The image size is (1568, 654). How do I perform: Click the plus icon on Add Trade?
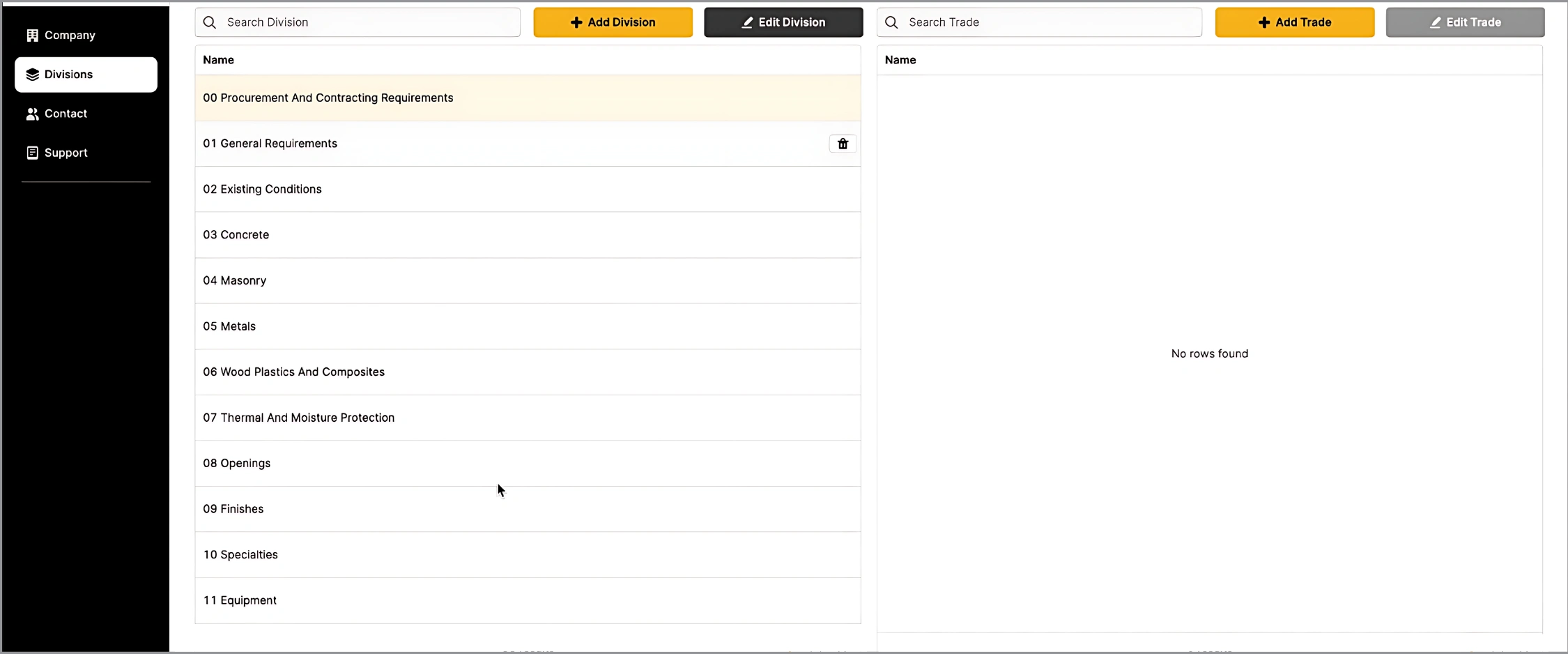tap(1263, 22)
